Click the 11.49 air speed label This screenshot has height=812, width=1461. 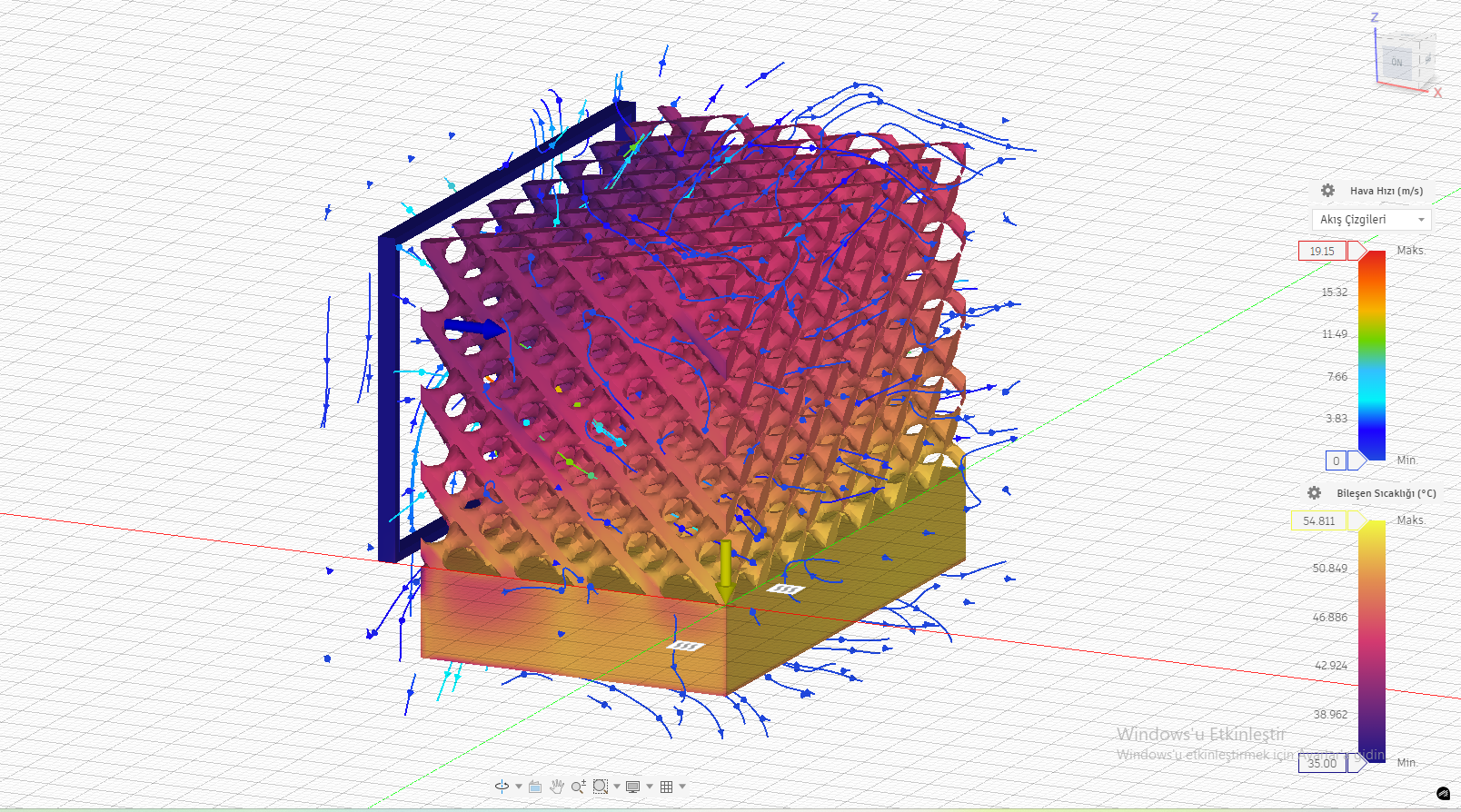pyautogui.click(x=1335, y=334)
